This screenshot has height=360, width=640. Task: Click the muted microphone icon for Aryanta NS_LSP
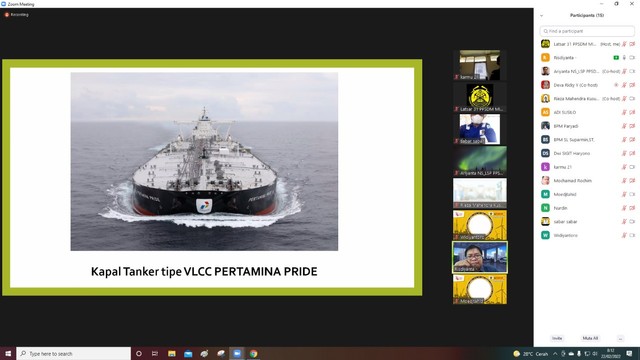tap(624, 71)
